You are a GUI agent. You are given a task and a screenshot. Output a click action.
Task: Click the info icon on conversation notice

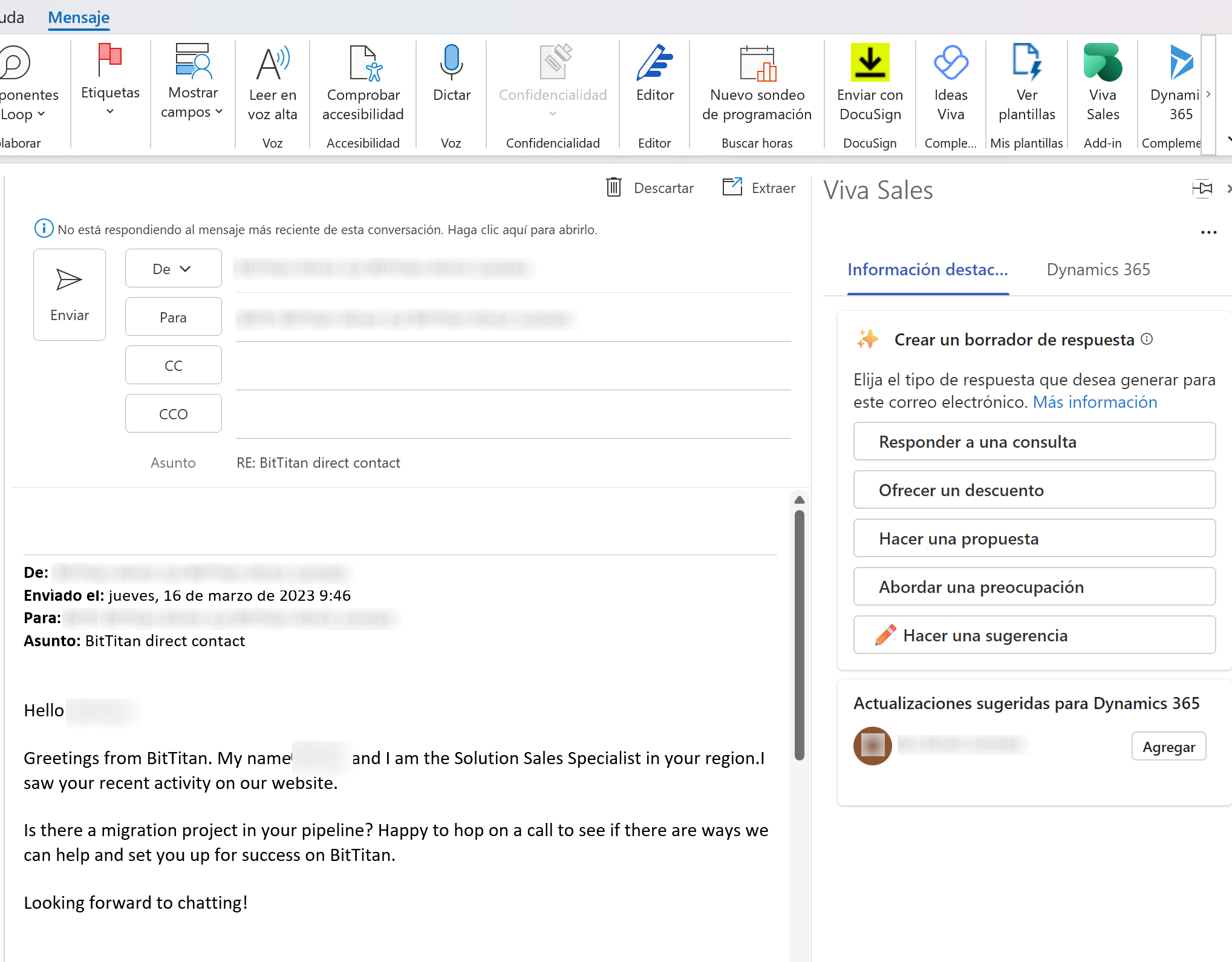pyautogui.click(x=44, y=229)
